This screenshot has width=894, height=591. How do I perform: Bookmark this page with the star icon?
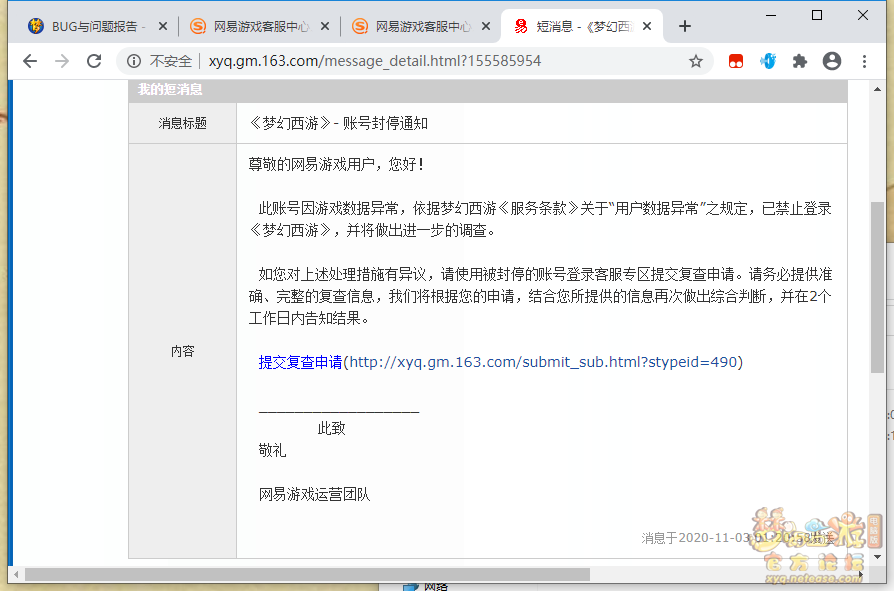click(696, 61)
